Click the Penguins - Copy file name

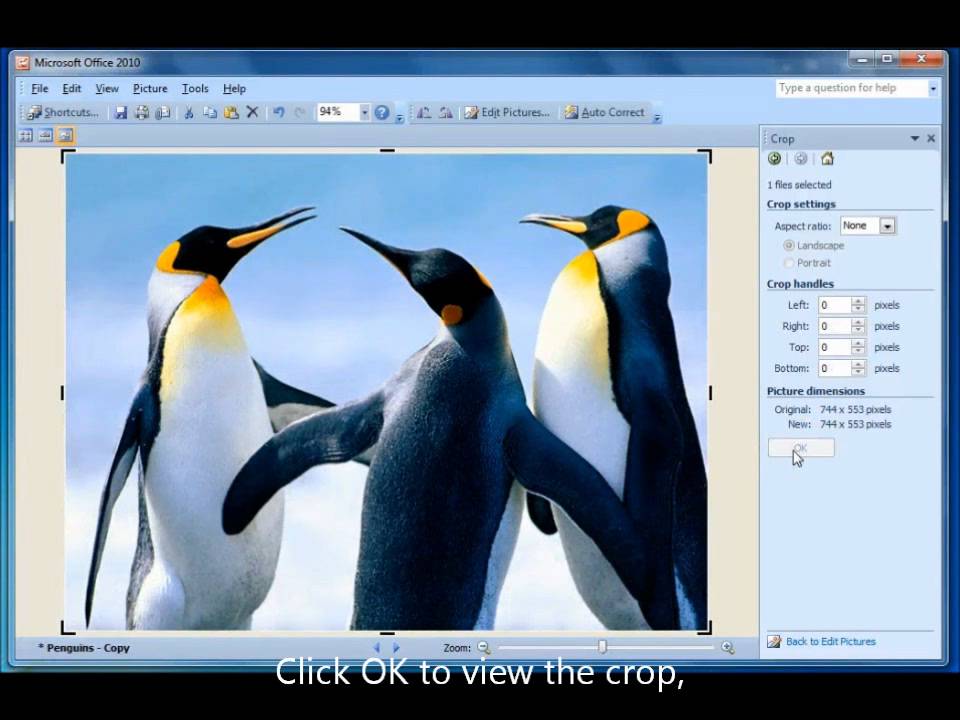tap(88, 648)
